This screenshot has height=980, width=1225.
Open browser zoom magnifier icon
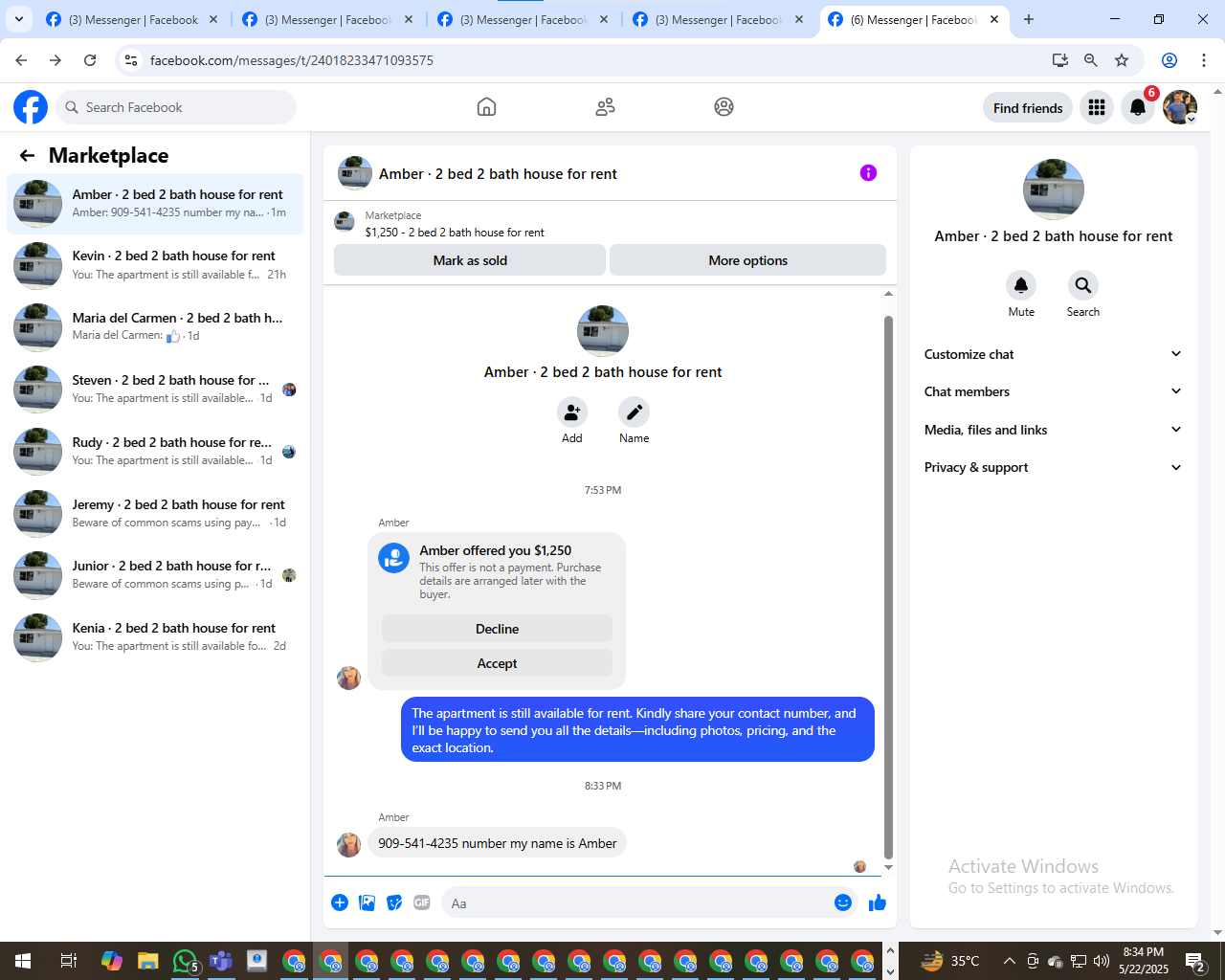1091,60
